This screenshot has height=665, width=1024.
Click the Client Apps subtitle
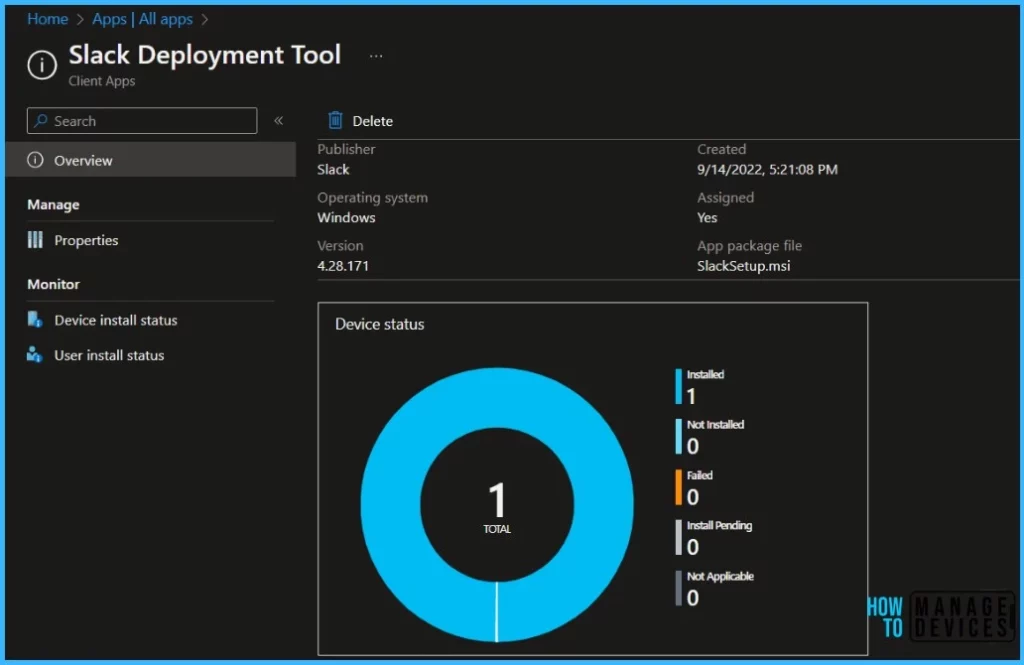coord(102,81)
